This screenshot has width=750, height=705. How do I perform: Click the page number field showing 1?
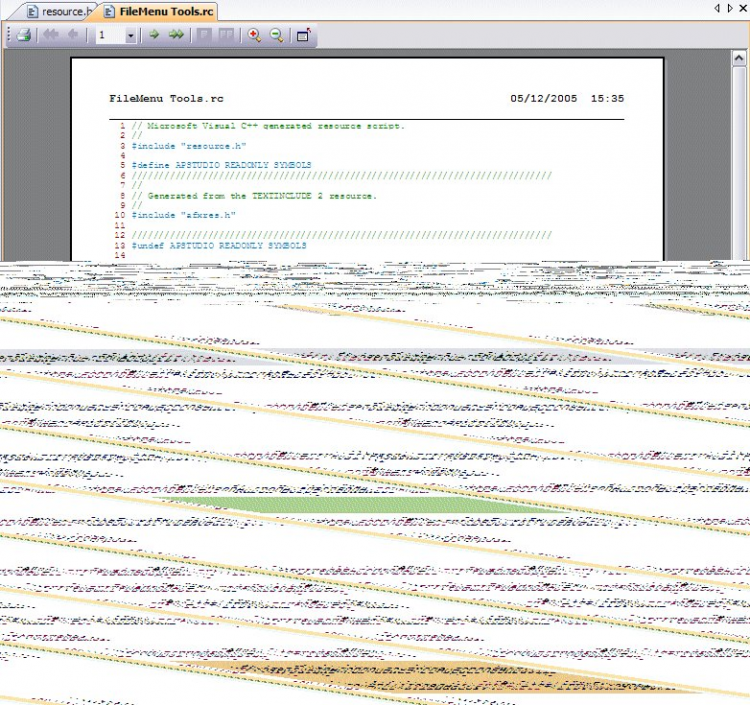pos(110,35)
